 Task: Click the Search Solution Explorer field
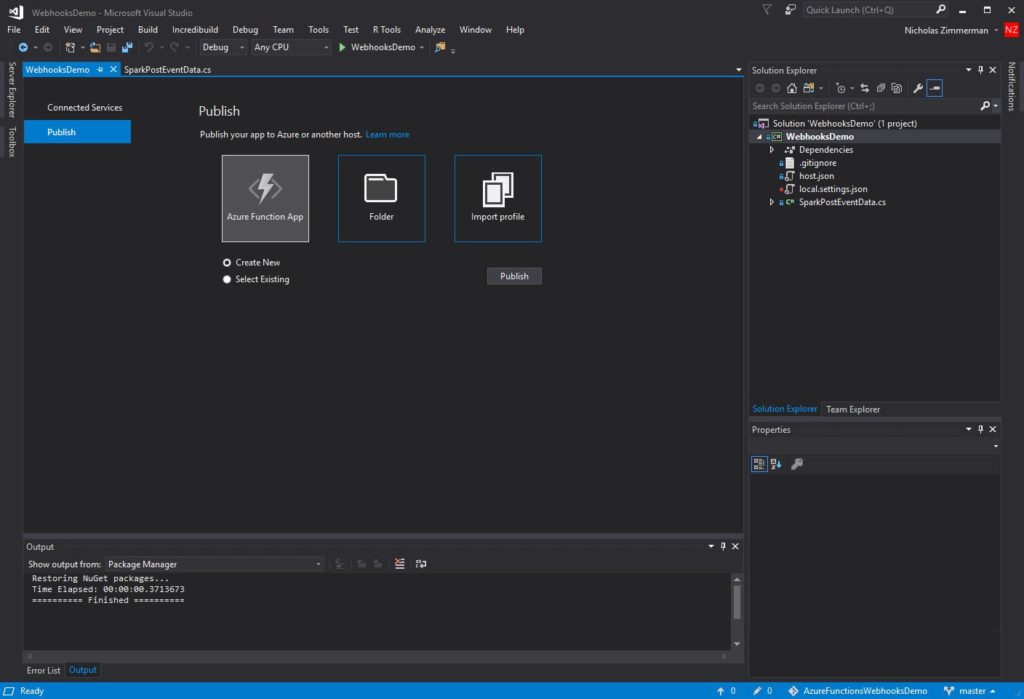(865, 106)
